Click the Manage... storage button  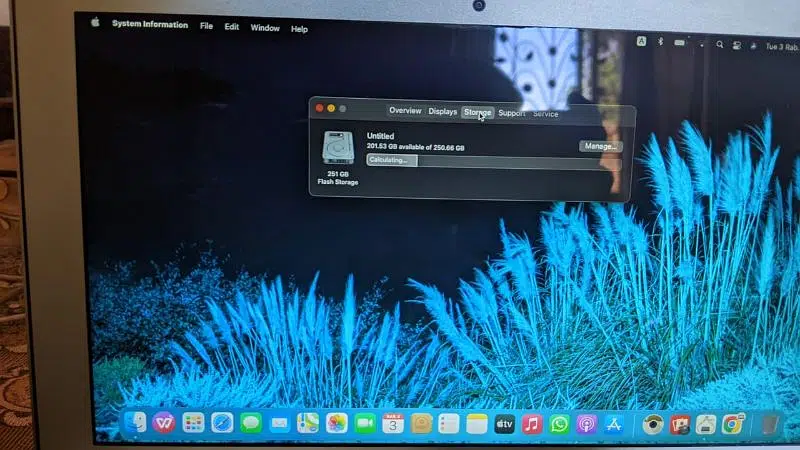600,146
